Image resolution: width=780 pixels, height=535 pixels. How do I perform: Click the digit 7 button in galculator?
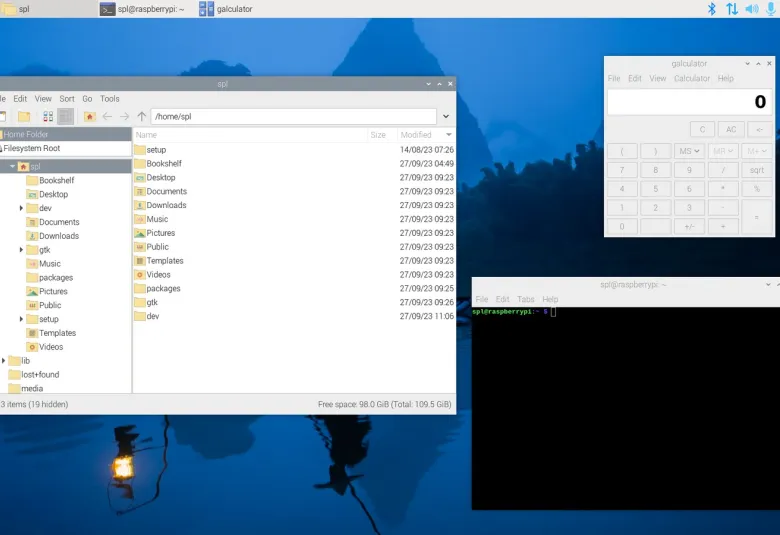click(x=621, y=170)
